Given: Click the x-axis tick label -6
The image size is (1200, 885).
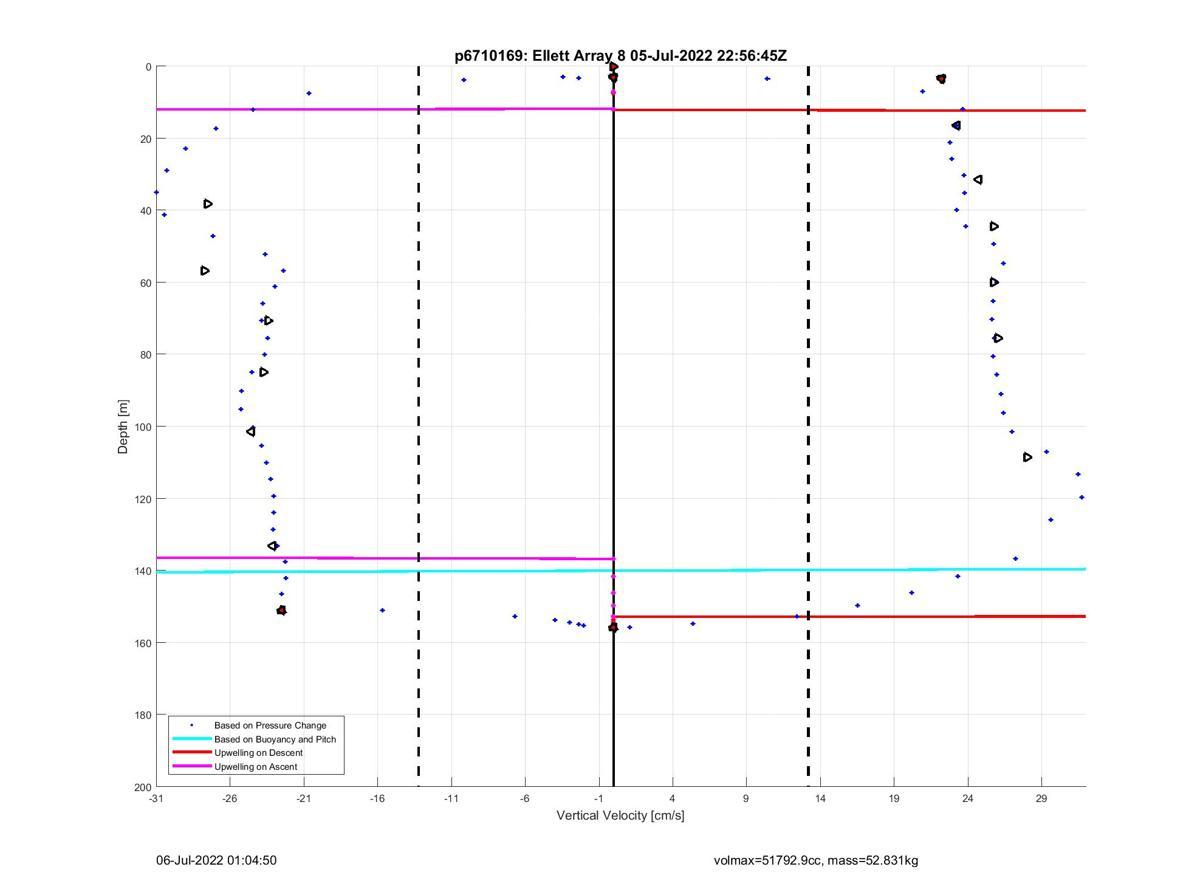Looking at the screenshot, I should [525, 798].
